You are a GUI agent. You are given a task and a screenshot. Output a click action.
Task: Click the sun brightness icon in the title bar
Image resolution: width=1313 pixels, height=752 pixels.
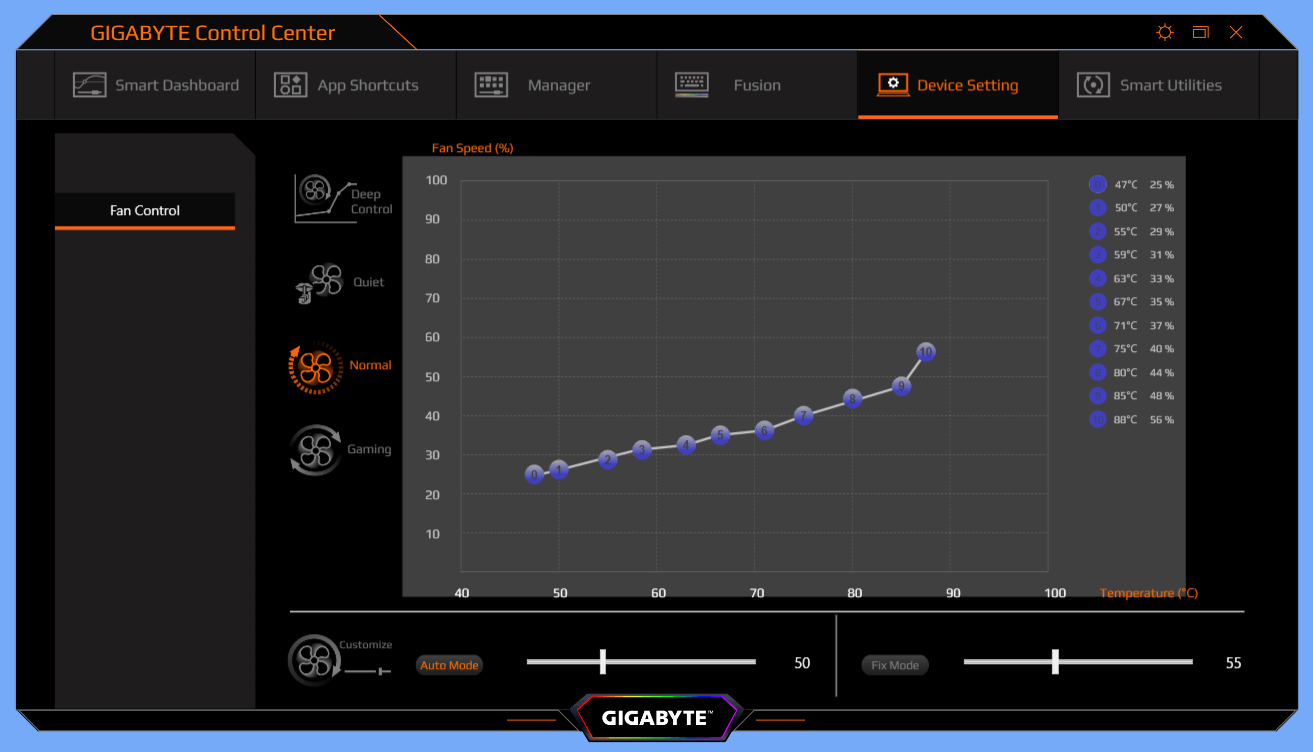pos(1165,32)
